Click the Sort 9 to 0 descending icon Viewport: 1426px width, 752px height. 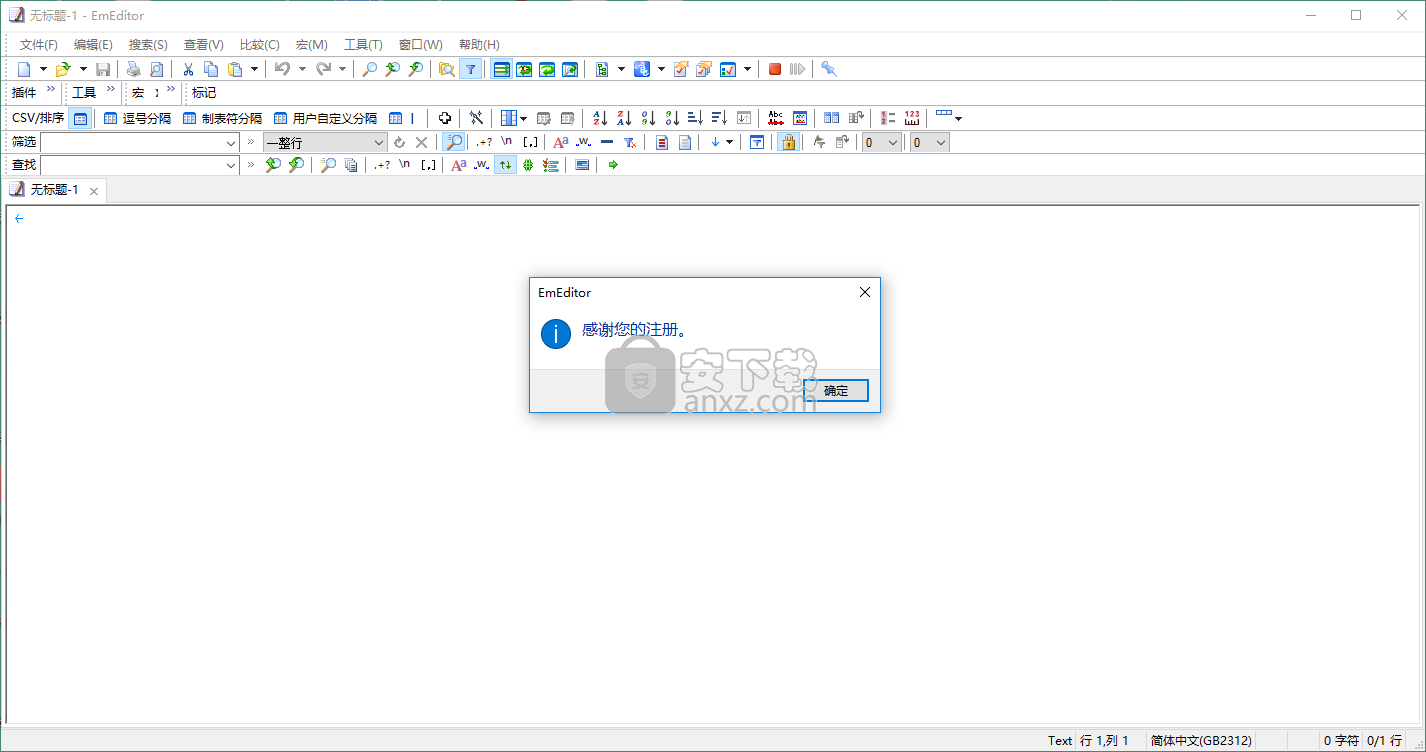pos(671,118)
